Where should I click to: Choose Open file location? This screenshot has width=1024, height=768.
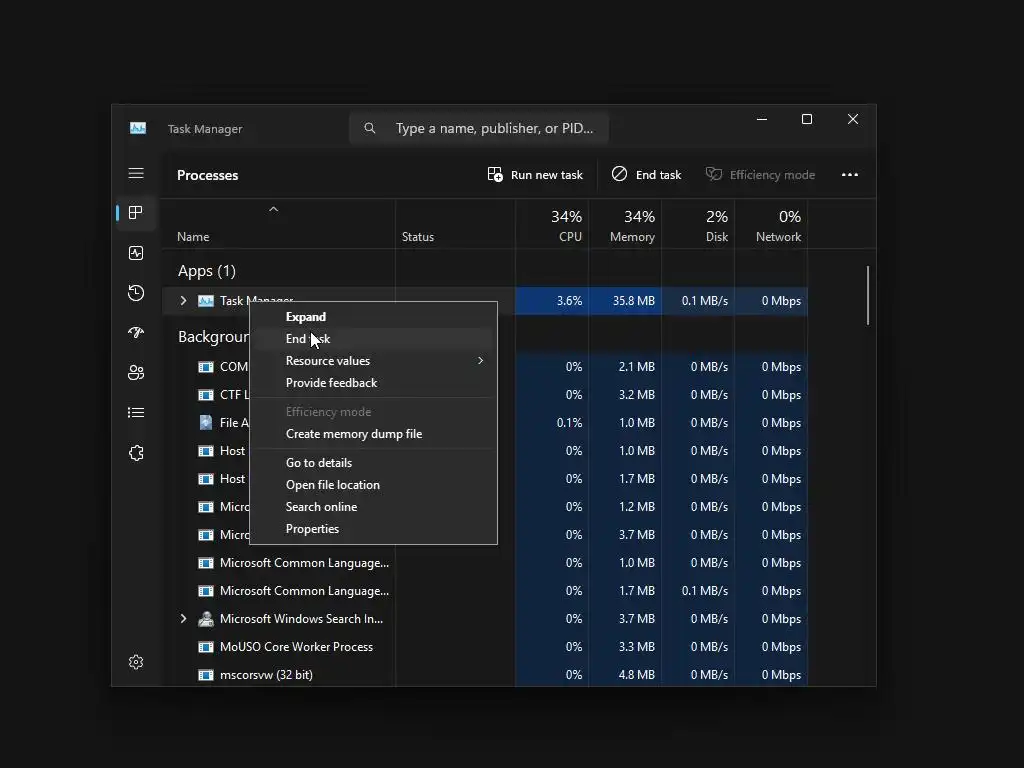pos(374,485)
